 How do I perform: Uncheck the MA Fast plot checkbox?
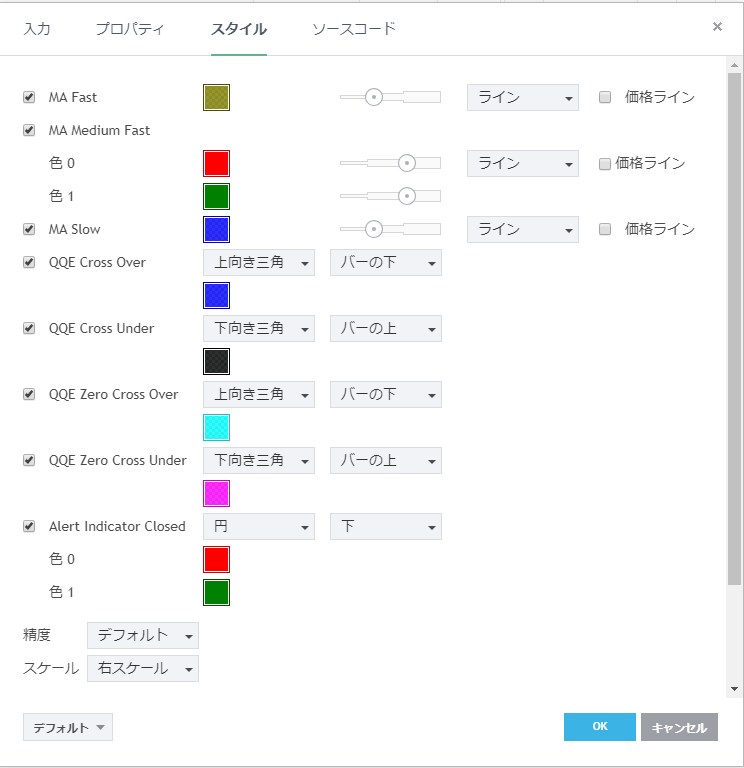[x=29, y=97]
